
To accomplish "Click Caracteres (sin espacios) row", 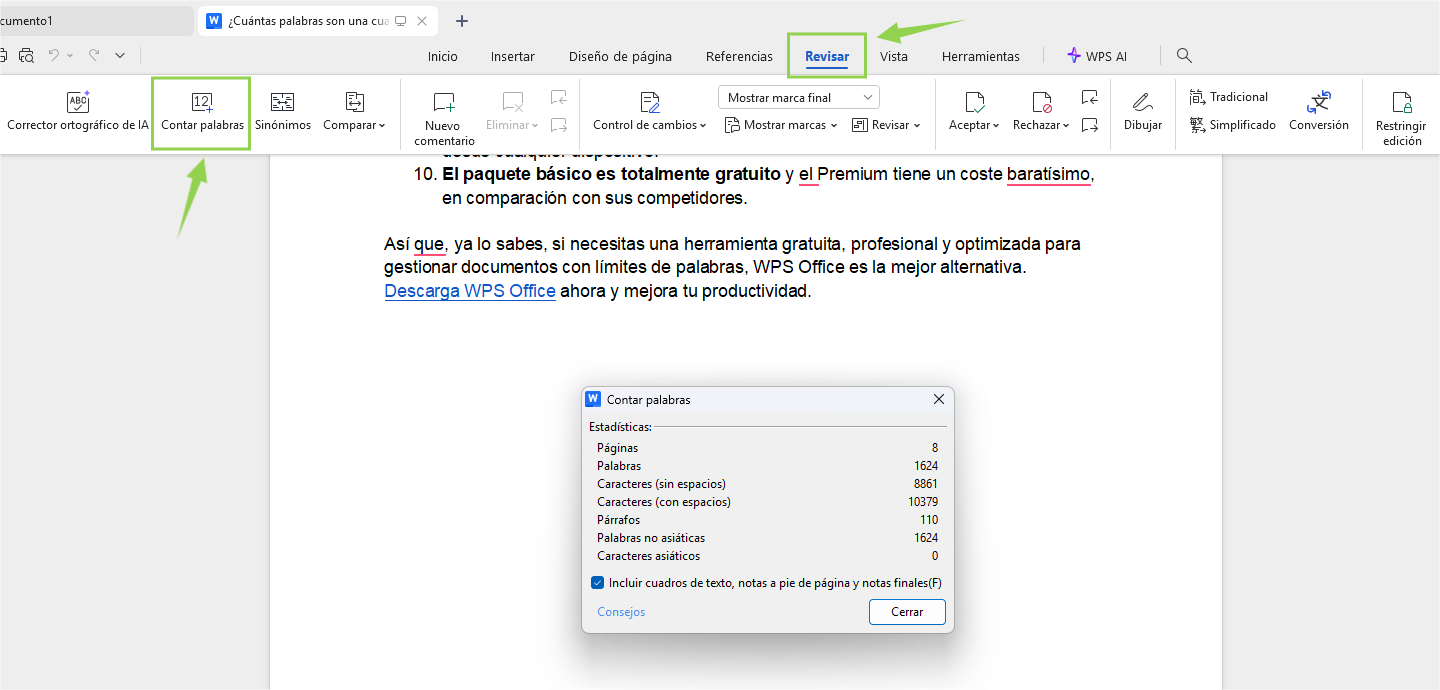I will click(767, 484).
